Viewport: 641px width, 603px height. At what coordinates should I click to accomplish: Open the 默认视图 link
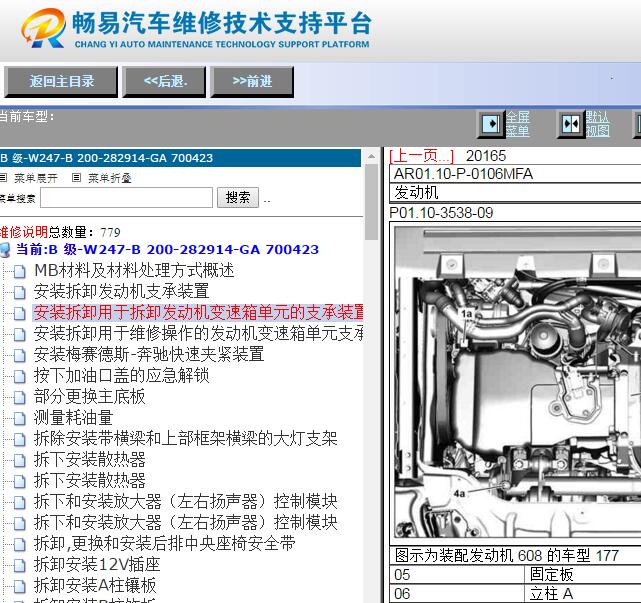598,124
